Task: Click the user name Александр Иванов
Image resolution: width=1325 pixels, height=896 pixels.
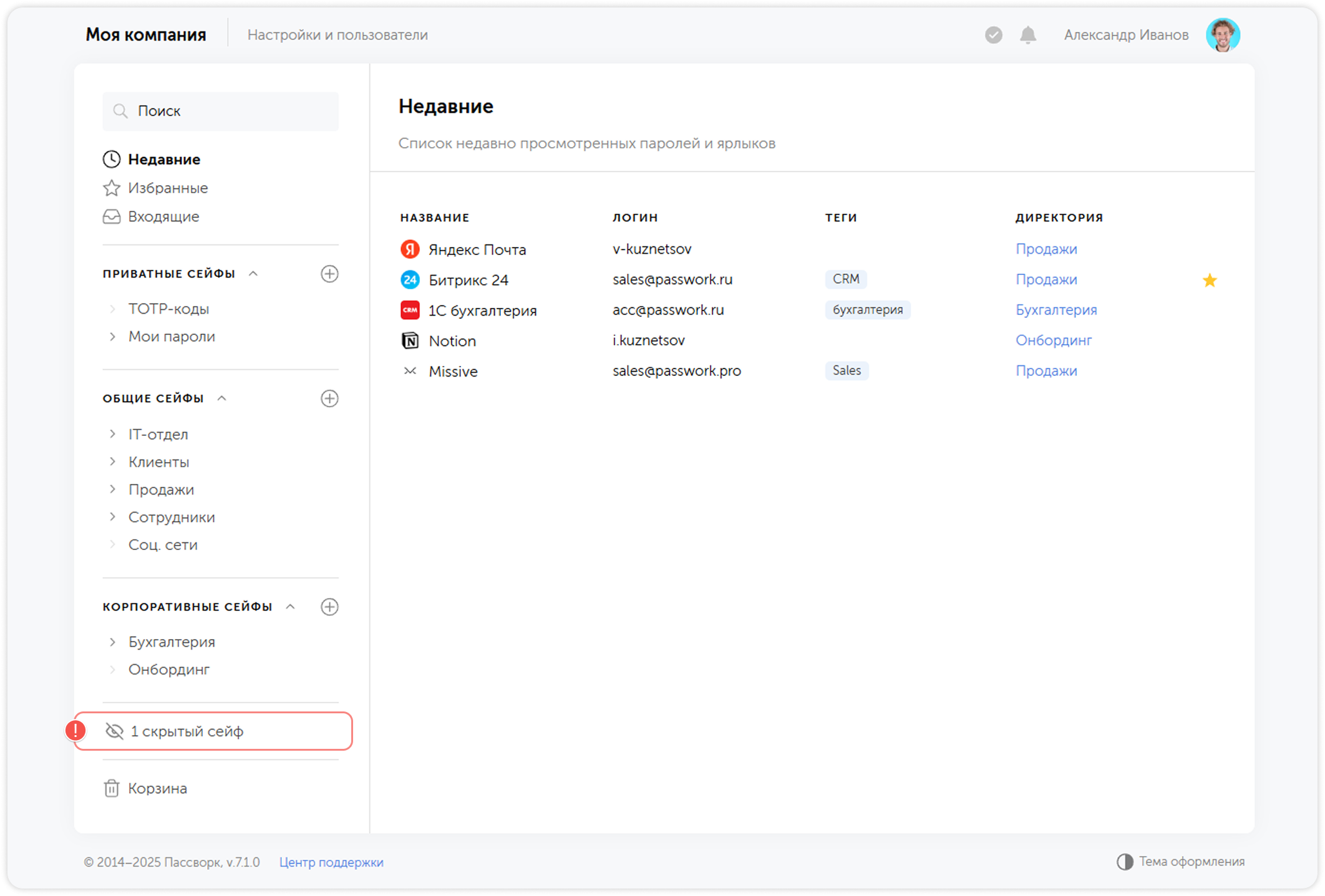Action: click(1126, 35)
